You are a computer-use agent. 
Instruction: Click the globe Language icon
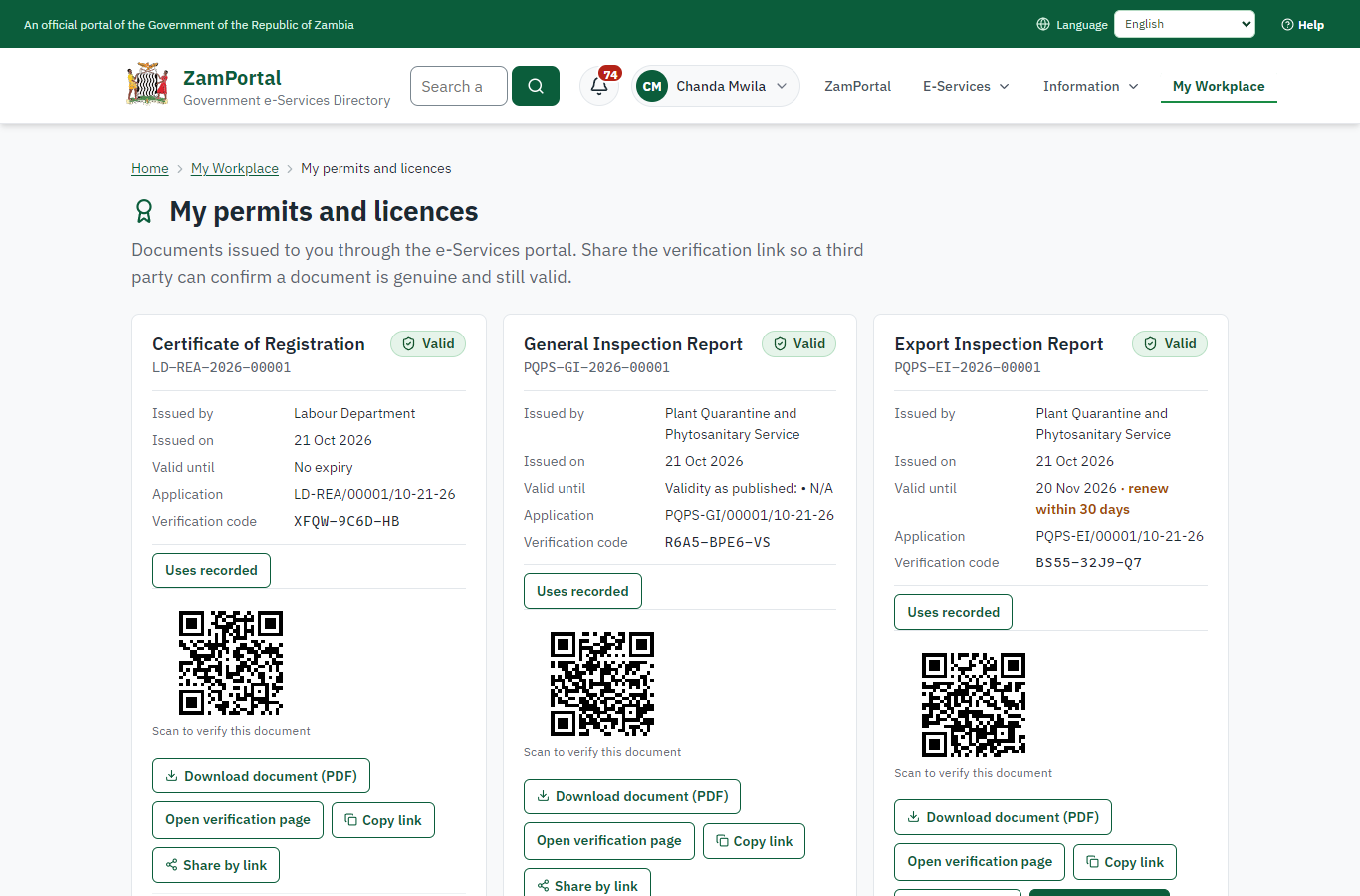pos(1043,24)
